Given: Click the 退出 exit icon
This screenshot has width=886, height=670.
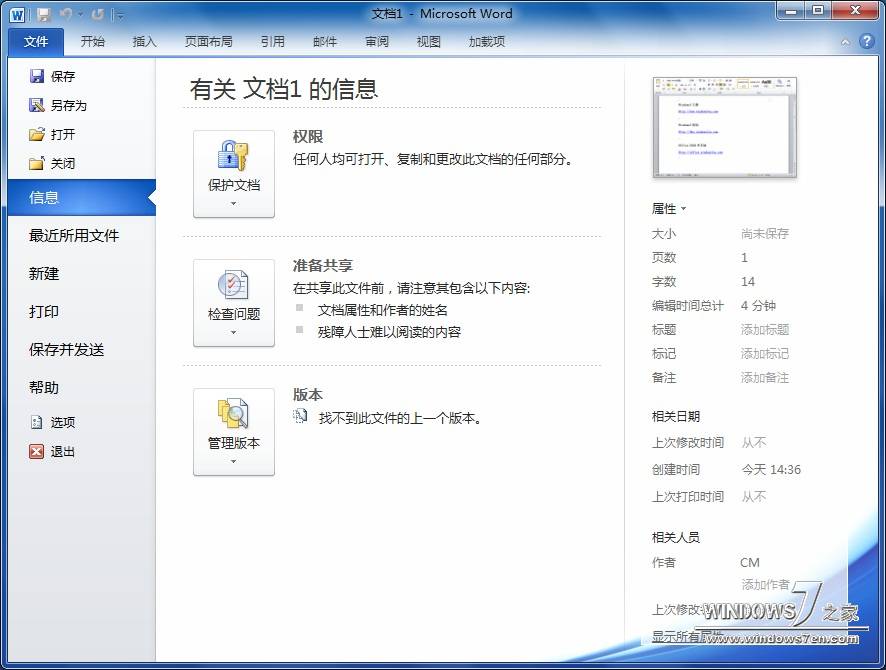Looking at the screenshot, I should coord(36,451).
